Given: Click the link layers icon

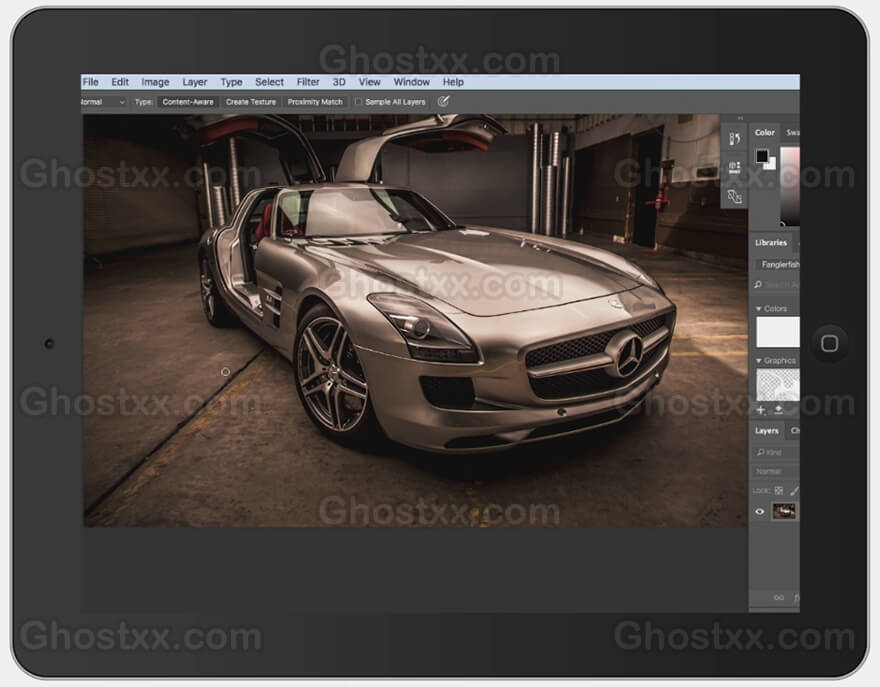Looking at the screenshot, I should coord(779,598).
